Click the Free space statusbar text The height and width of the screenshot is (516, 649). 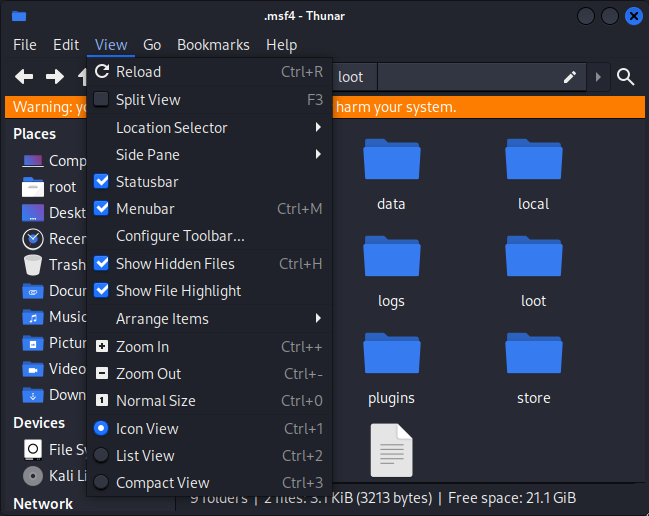(x=512, y=498)
